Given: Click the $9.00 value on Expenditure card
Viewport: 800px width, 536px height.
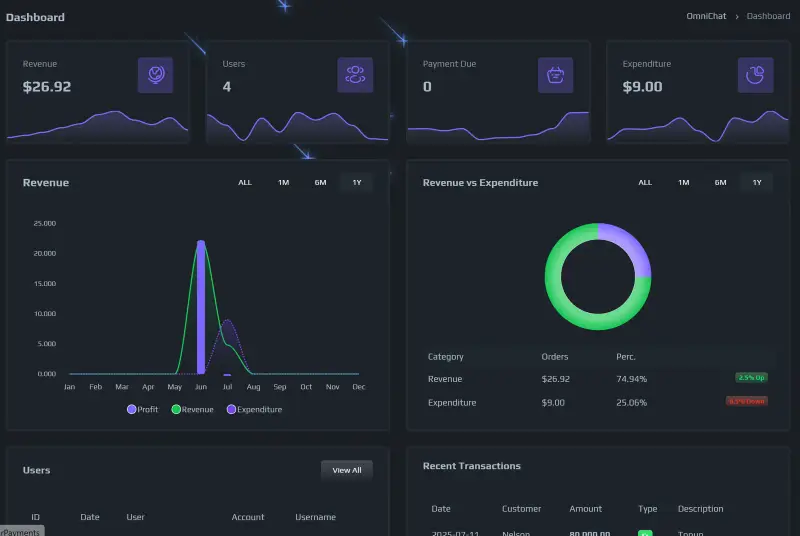Looking at the screenshot, I should click(x=642, y=87).
